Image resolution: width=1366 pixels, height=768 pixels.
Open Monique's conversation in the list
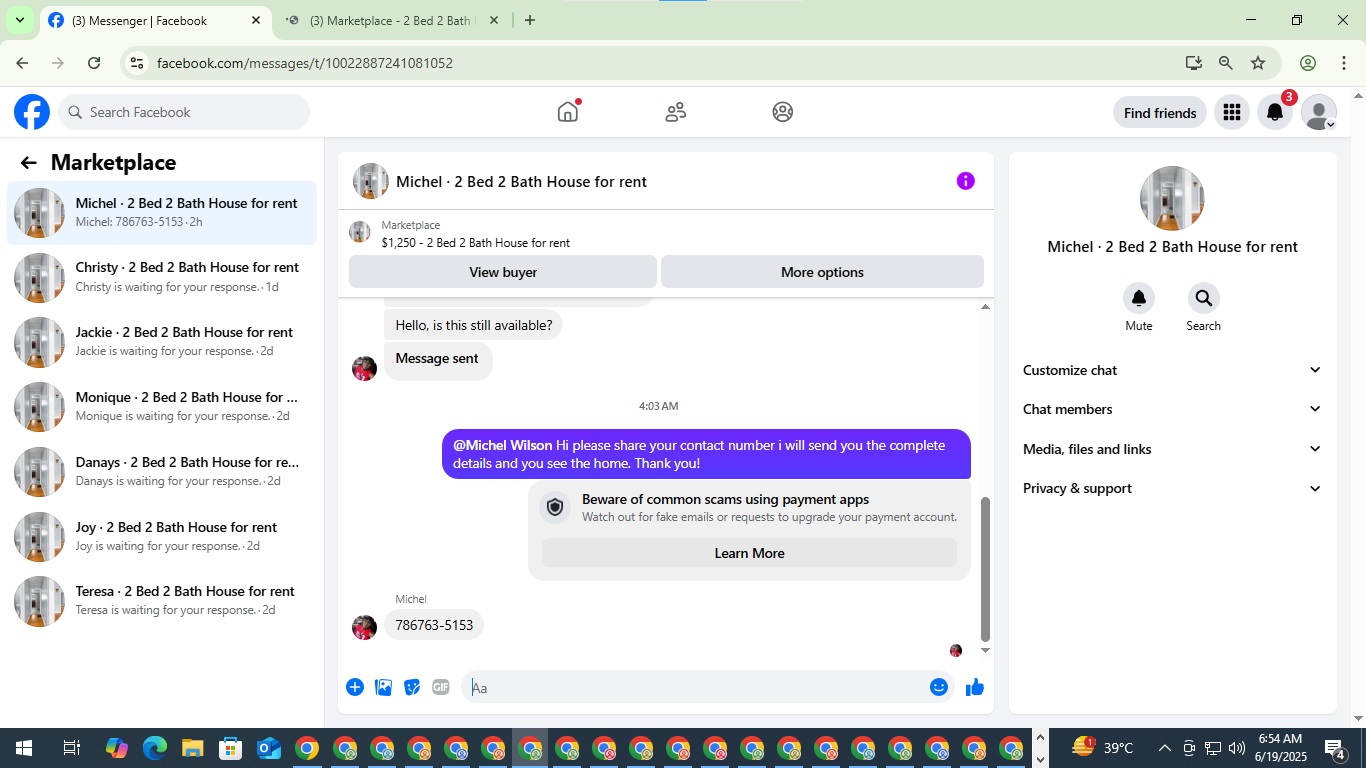162,407
